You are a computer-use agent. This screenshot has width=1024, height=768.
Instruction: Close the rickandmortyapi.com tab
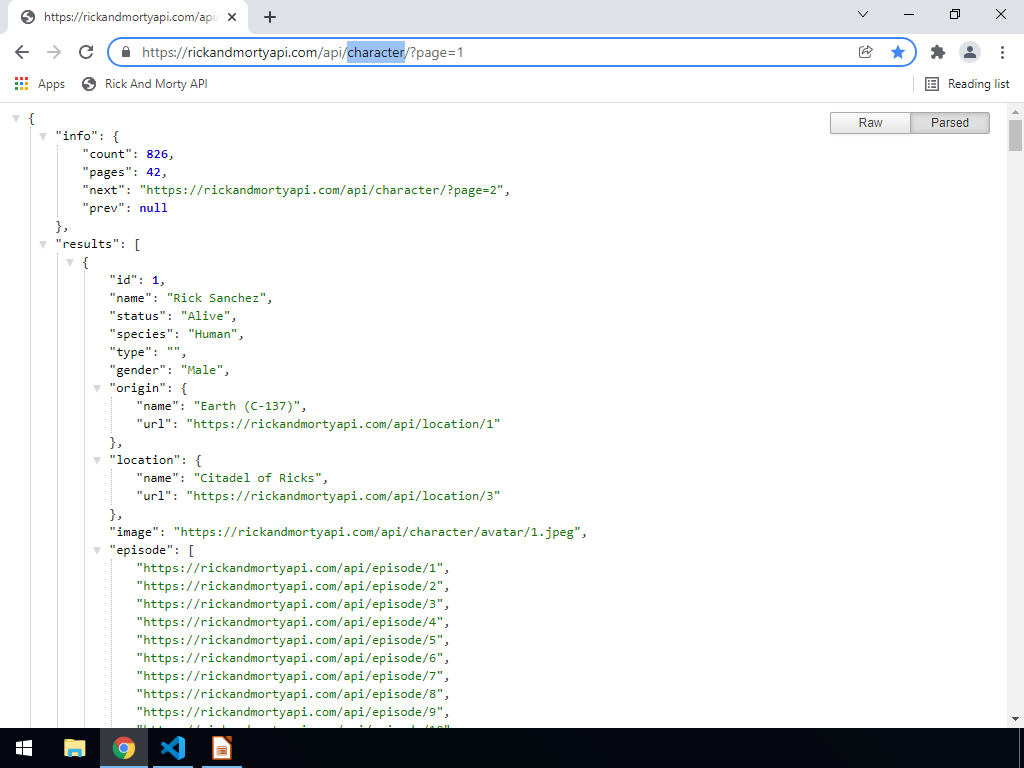click(x=232, y=18)
